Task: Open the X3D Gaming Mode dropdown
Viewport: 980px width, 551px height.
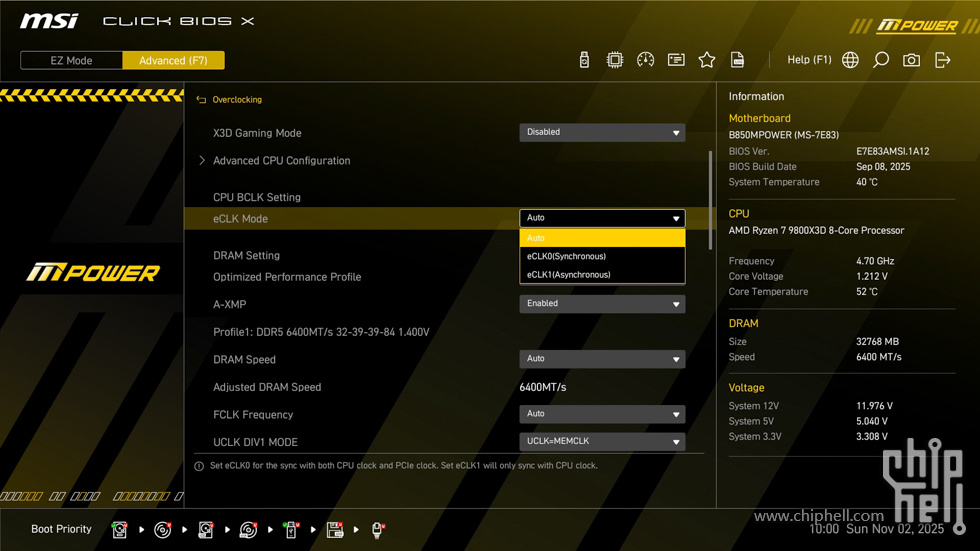Action: [x=602, y=132]
